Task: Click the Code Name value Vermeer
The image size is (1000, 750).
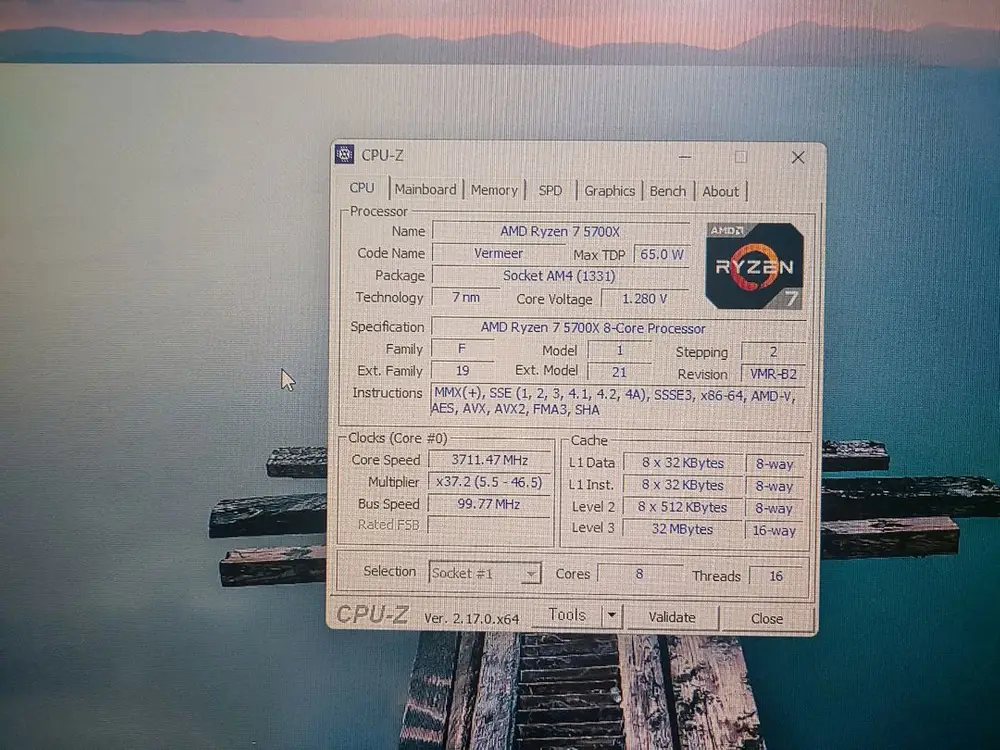Action: coord(498,253)
